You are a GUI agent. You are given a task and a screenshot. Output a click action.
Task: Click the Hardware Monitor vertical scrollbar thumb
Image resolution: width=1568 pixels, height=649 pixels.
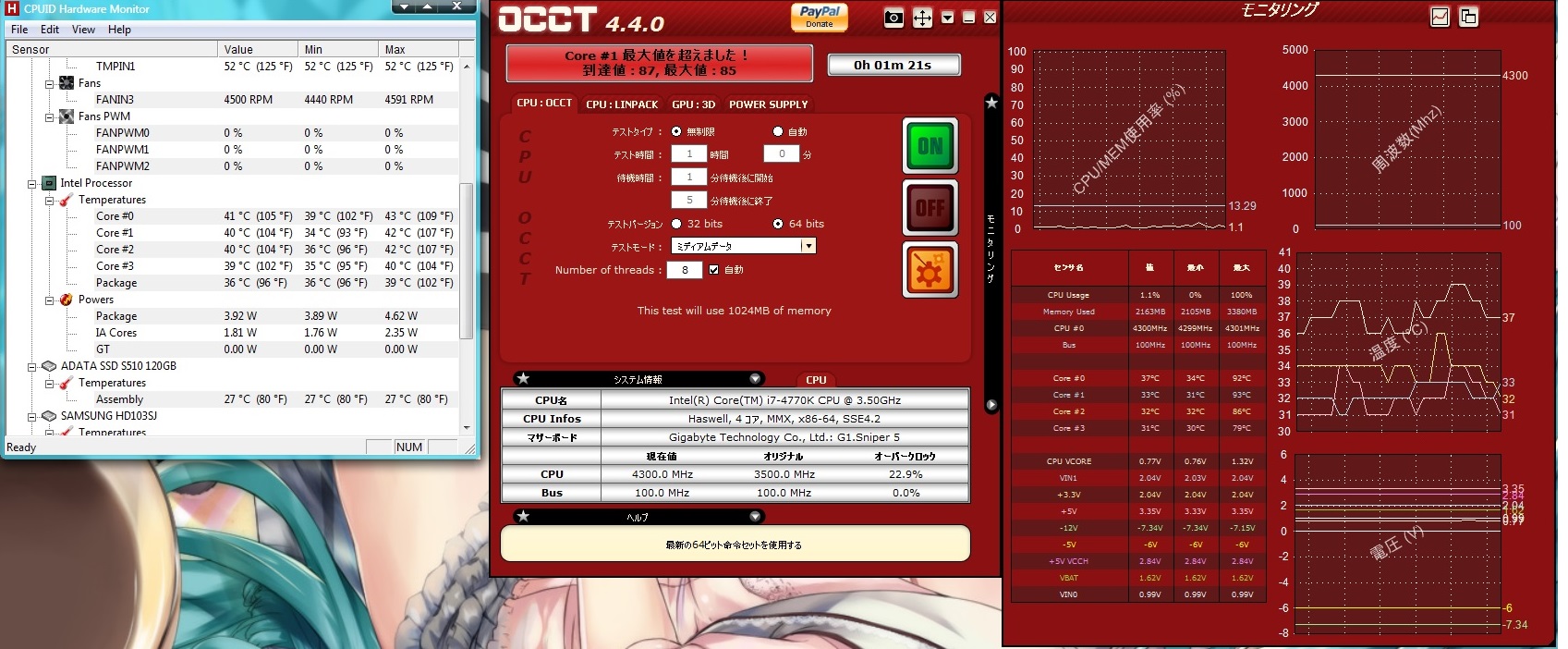[x=467, y=259]
